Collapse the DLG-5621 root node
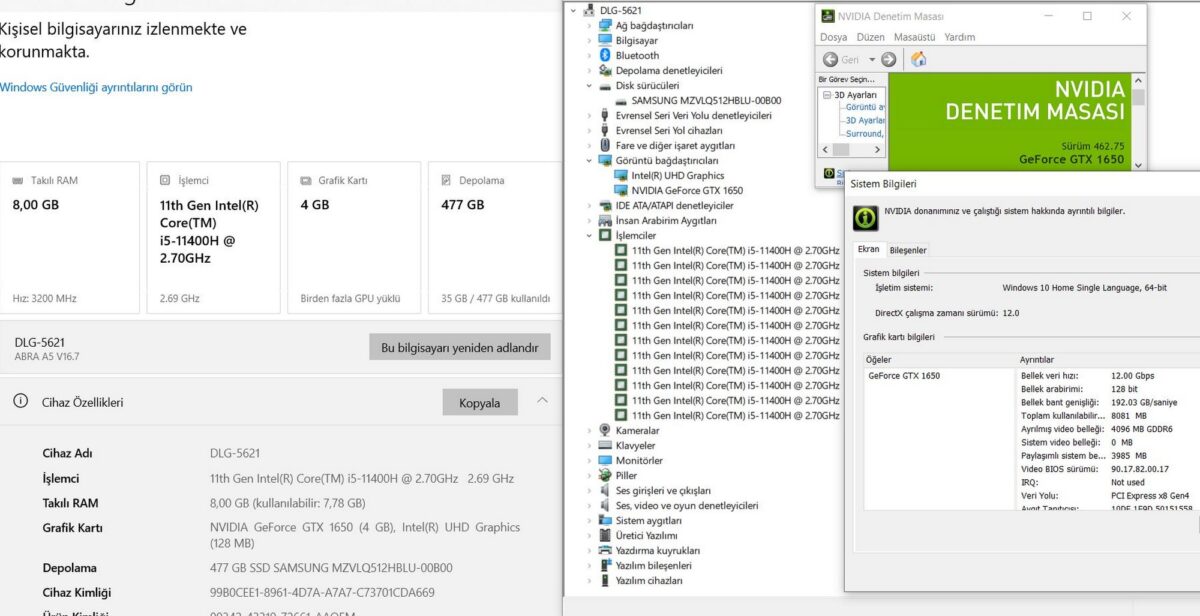The width and height of the screenshot is (1200, 616). pyautogui.click(x=573, y=10)
